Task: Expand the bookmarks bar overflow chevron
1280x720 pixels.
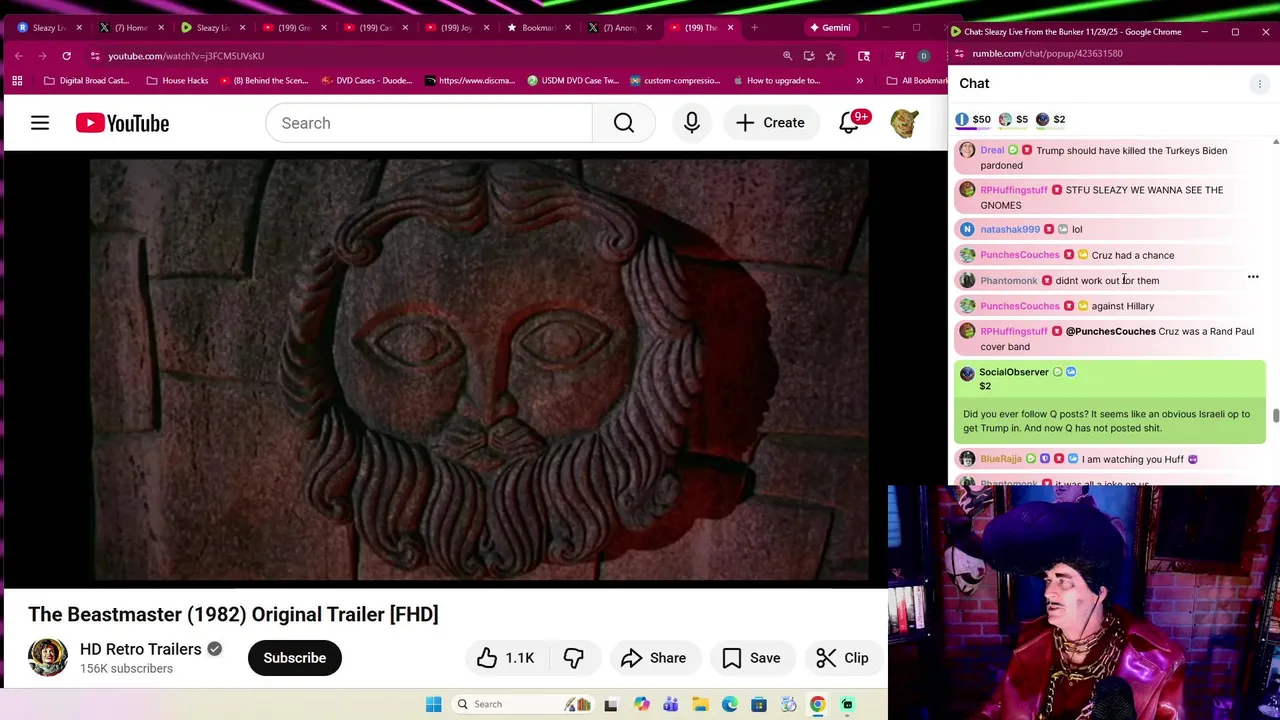Action: pos(859,80)
